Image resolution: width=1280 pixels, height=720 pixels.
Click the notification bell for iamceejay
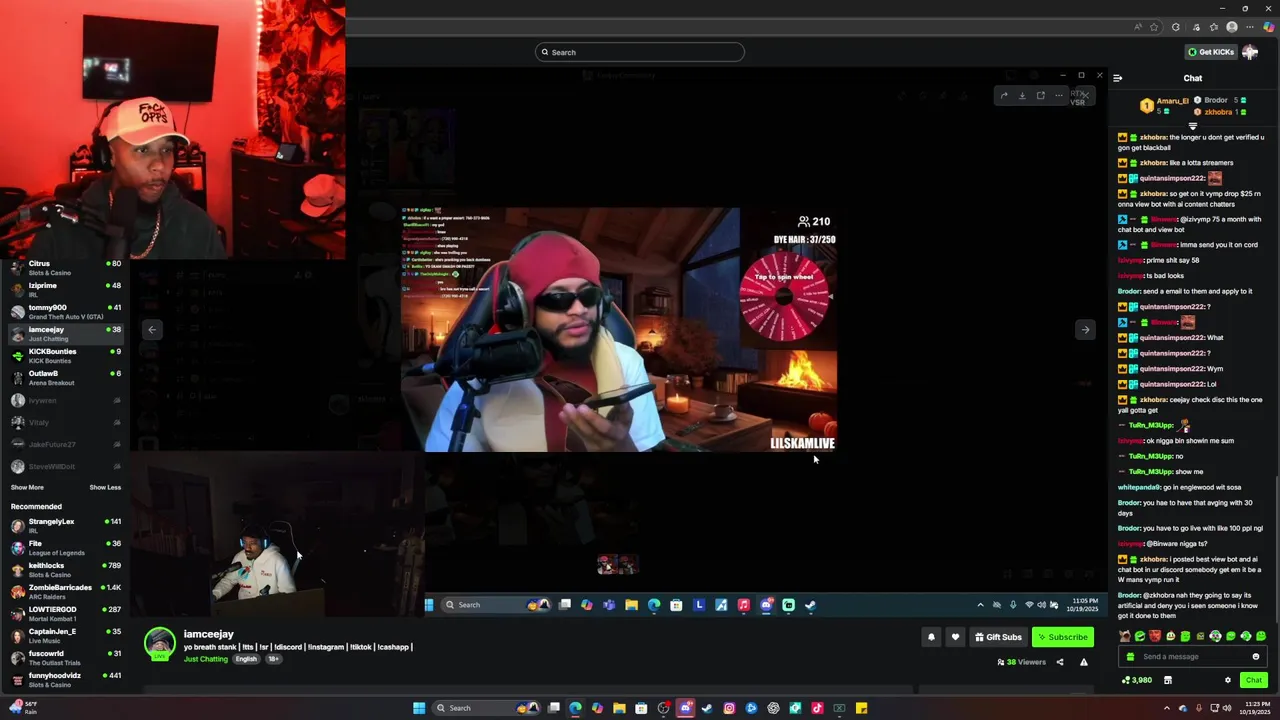pyautogui.click(x=931, y=637)
